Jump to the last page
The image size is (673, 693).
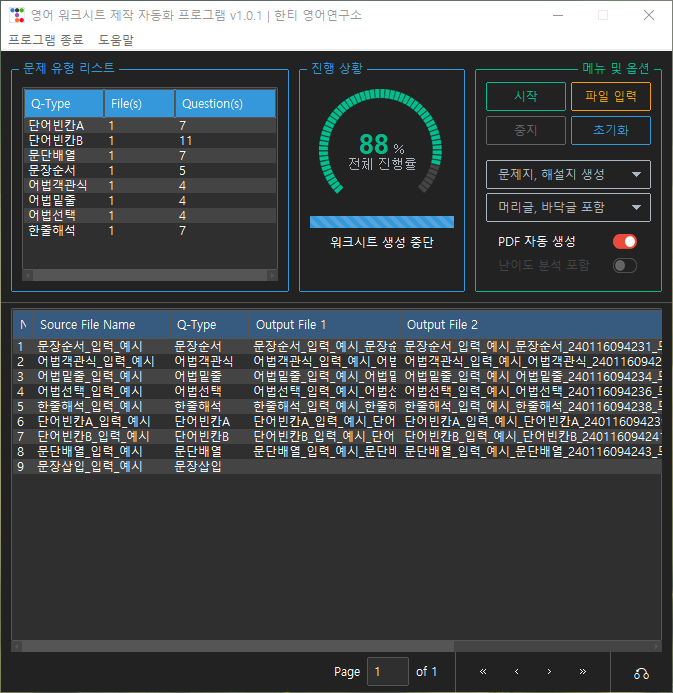[582, 671]
